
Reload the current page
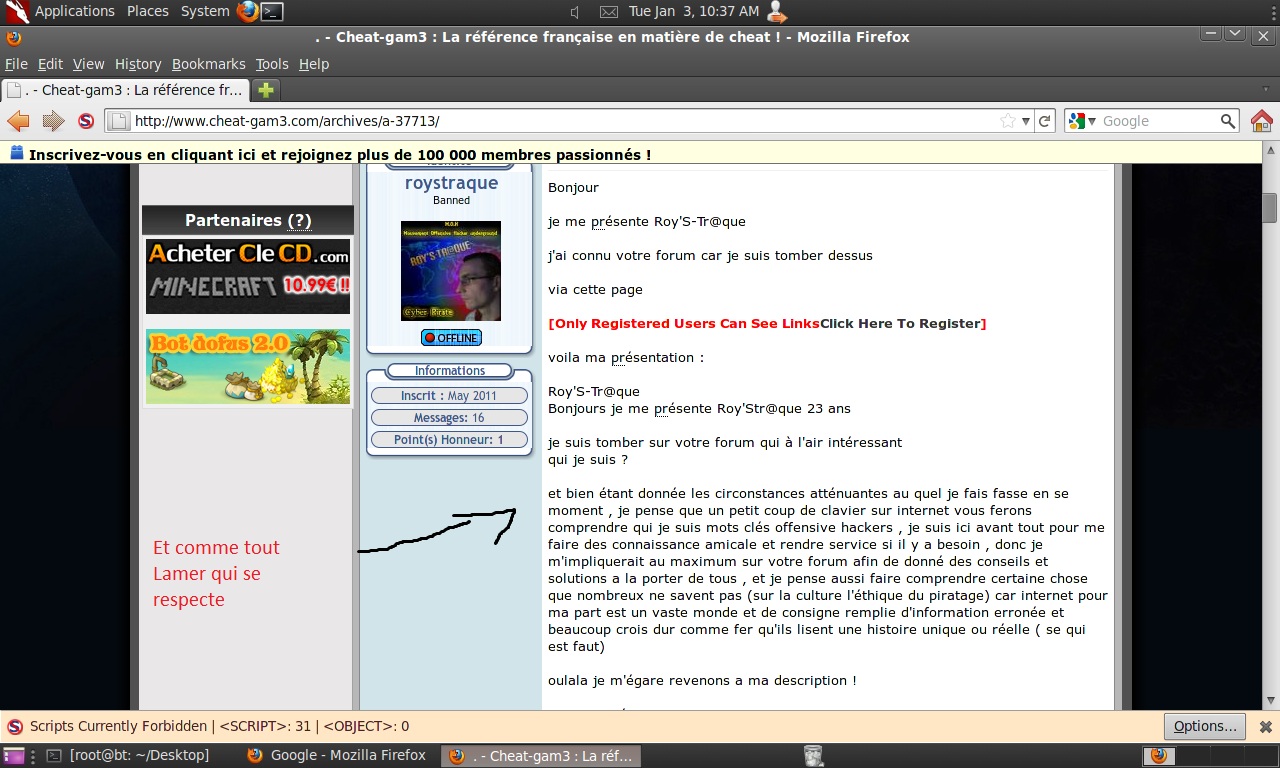(x=1045, y=121)
